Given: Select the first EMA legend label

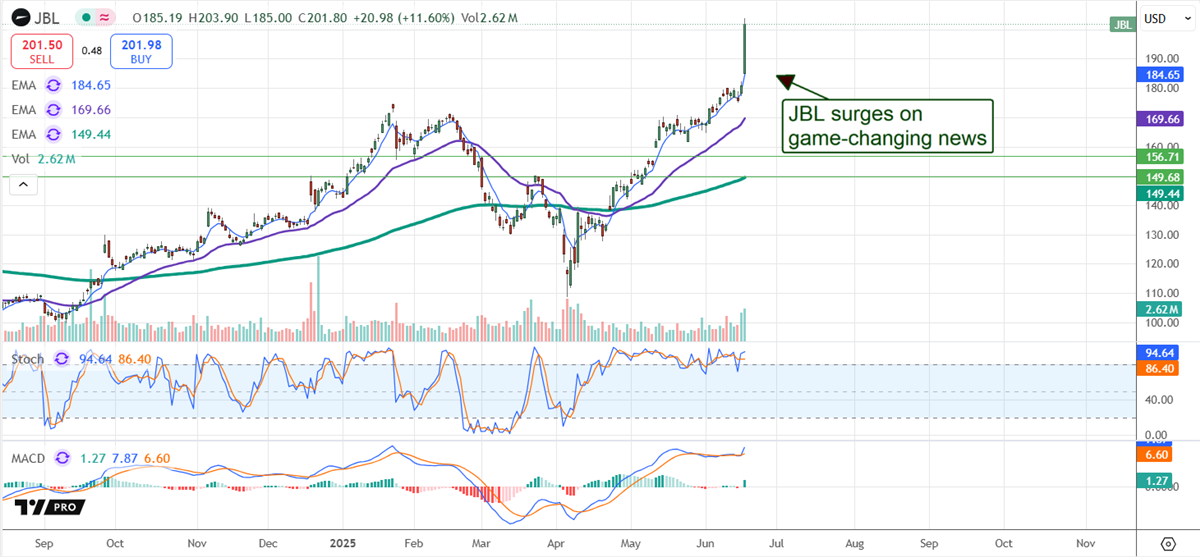Looking at the screenshot, I should tap(26, 86).
